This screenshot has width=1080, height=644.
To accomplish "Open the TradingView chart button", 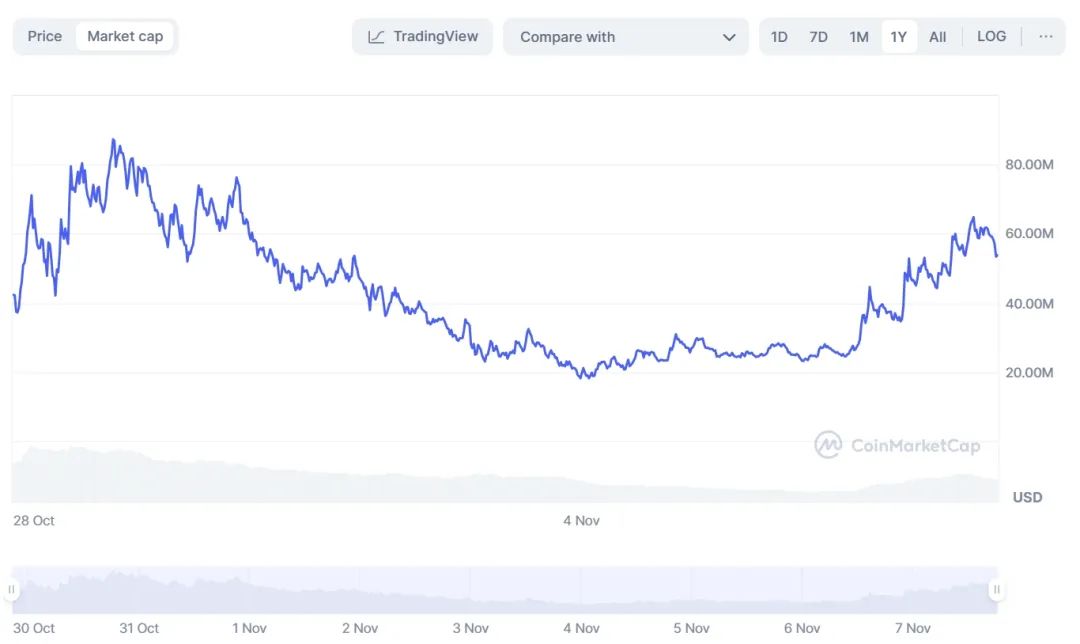I will pyautogui.click(x=422, y=37).
